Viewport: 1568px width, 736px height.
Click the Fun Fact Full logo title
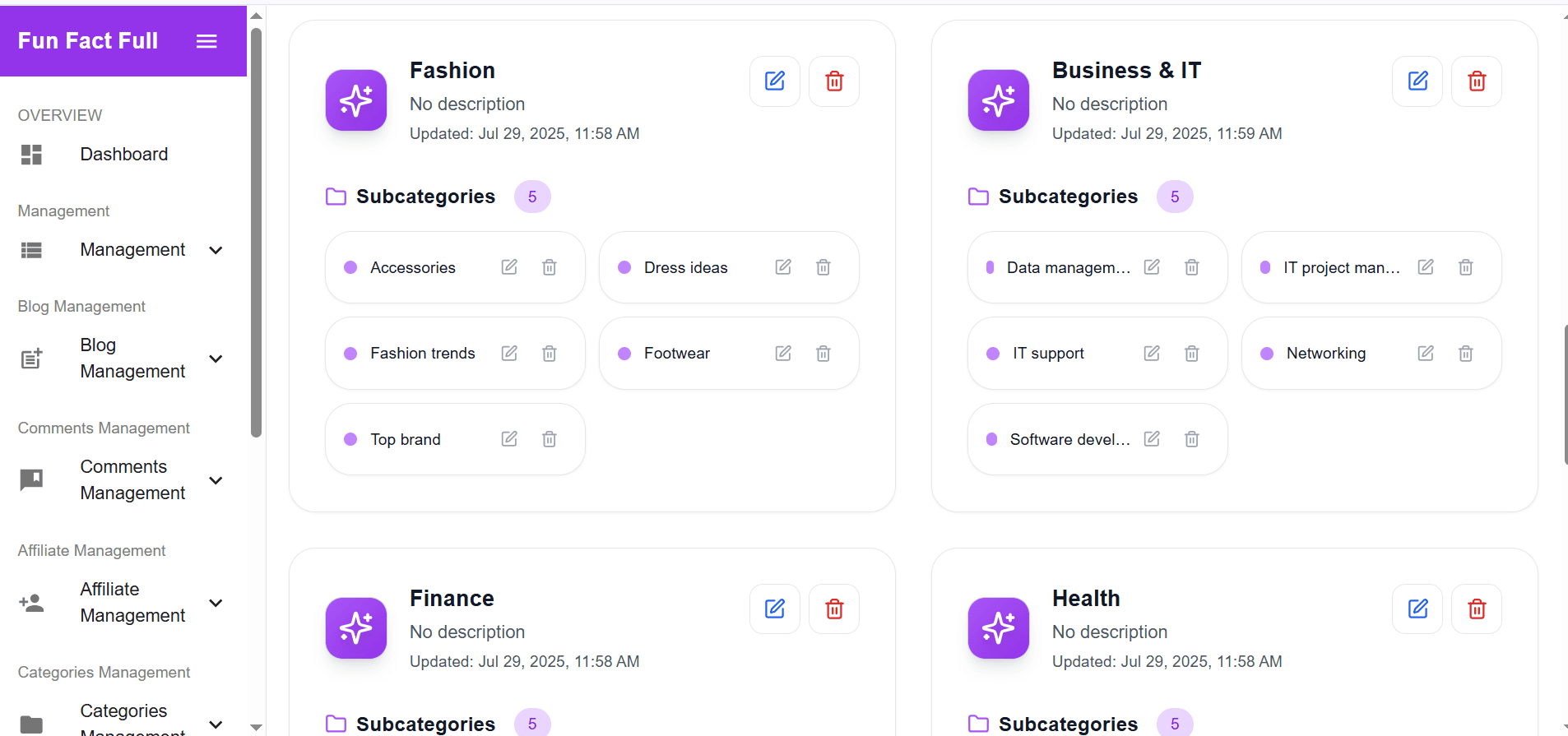click(88, 41)
